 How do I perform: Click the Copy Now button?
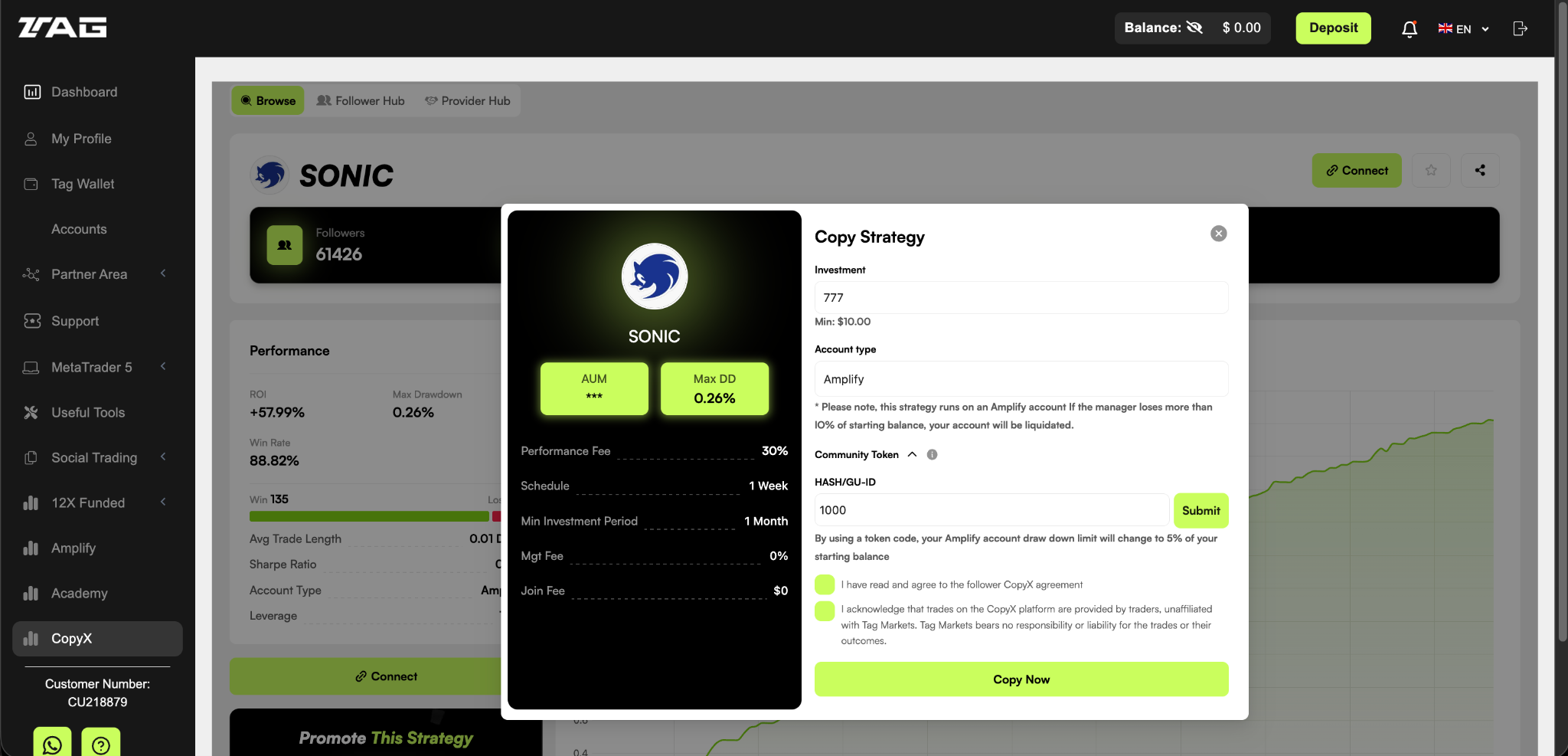point(1021,679)
